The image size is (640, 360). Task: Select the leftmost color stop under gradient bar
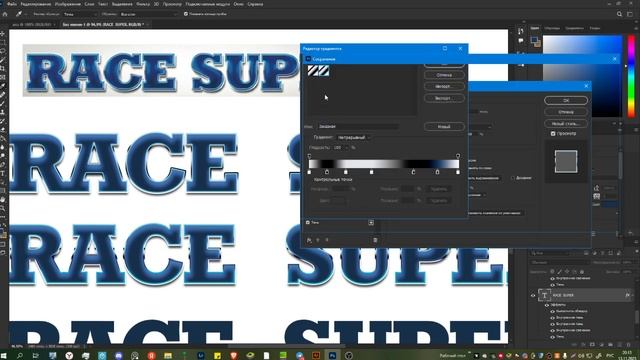(x=309, y=172)
